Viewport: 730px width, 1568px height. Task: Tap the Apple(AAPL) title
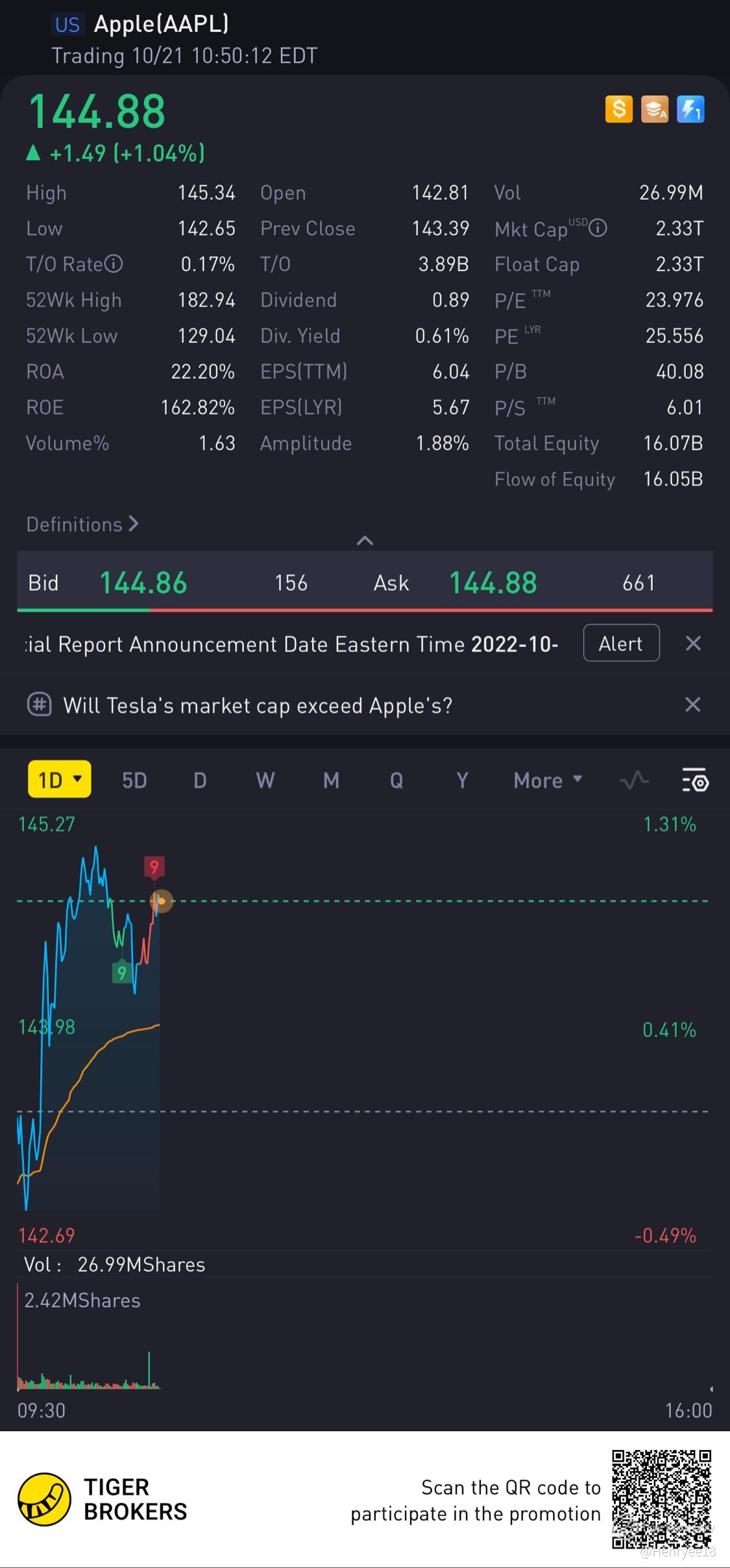pyautogui.click(x=162, y=24)
